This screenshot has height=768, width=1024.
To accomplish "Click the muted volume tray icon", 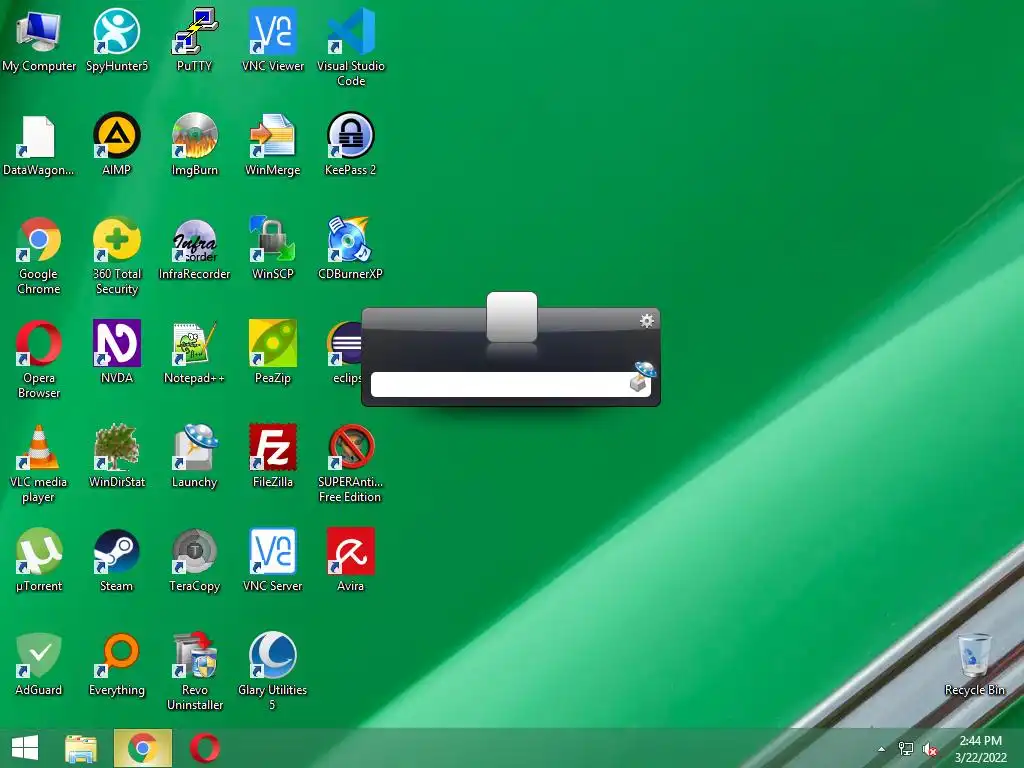I will (x=929, y=749).
